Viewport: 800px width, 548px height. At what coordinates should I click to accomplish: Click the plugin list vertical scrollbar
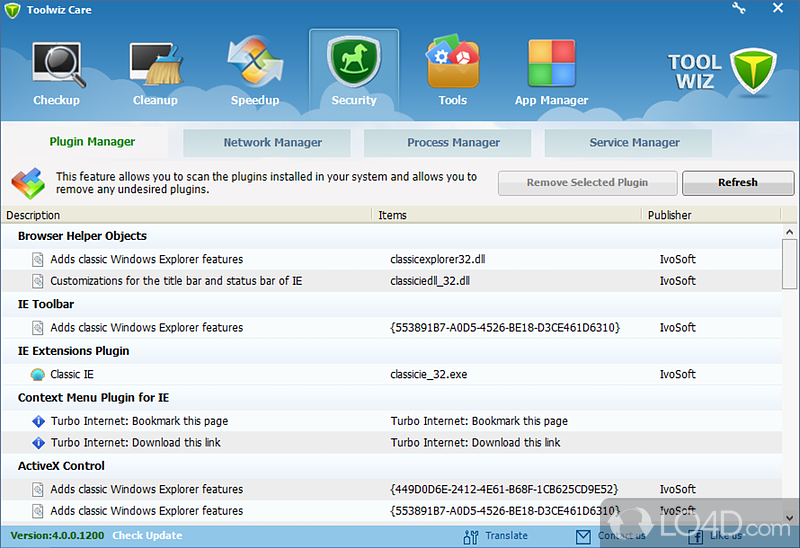point(789,262)
